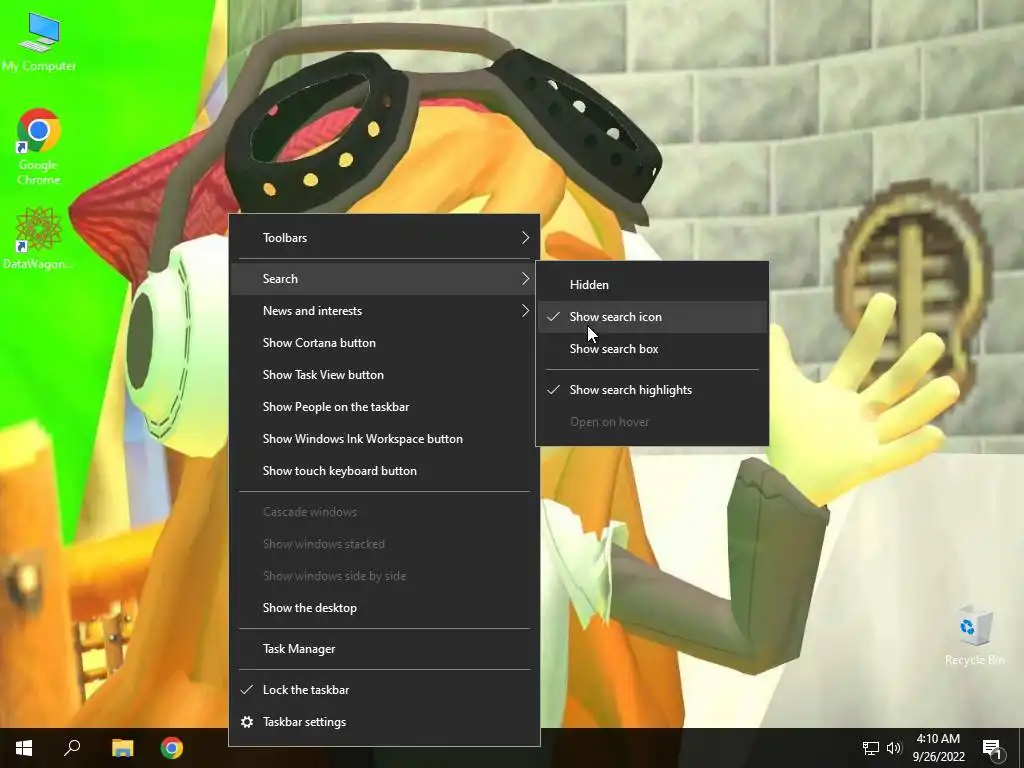This screenshot has height=768, width=1024.
Task: Expand News and interests submenu arrow
Action: pos(525,311)
